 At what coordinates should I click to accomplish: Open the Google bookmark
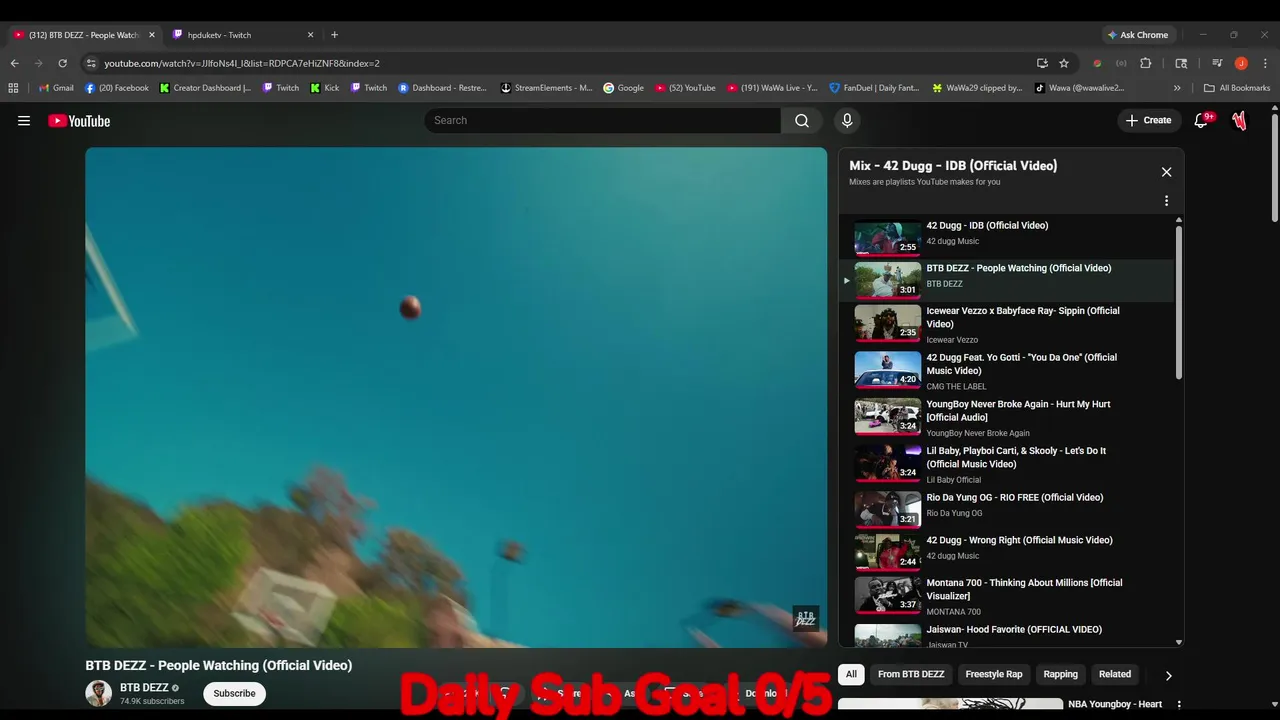coord(624,88)
